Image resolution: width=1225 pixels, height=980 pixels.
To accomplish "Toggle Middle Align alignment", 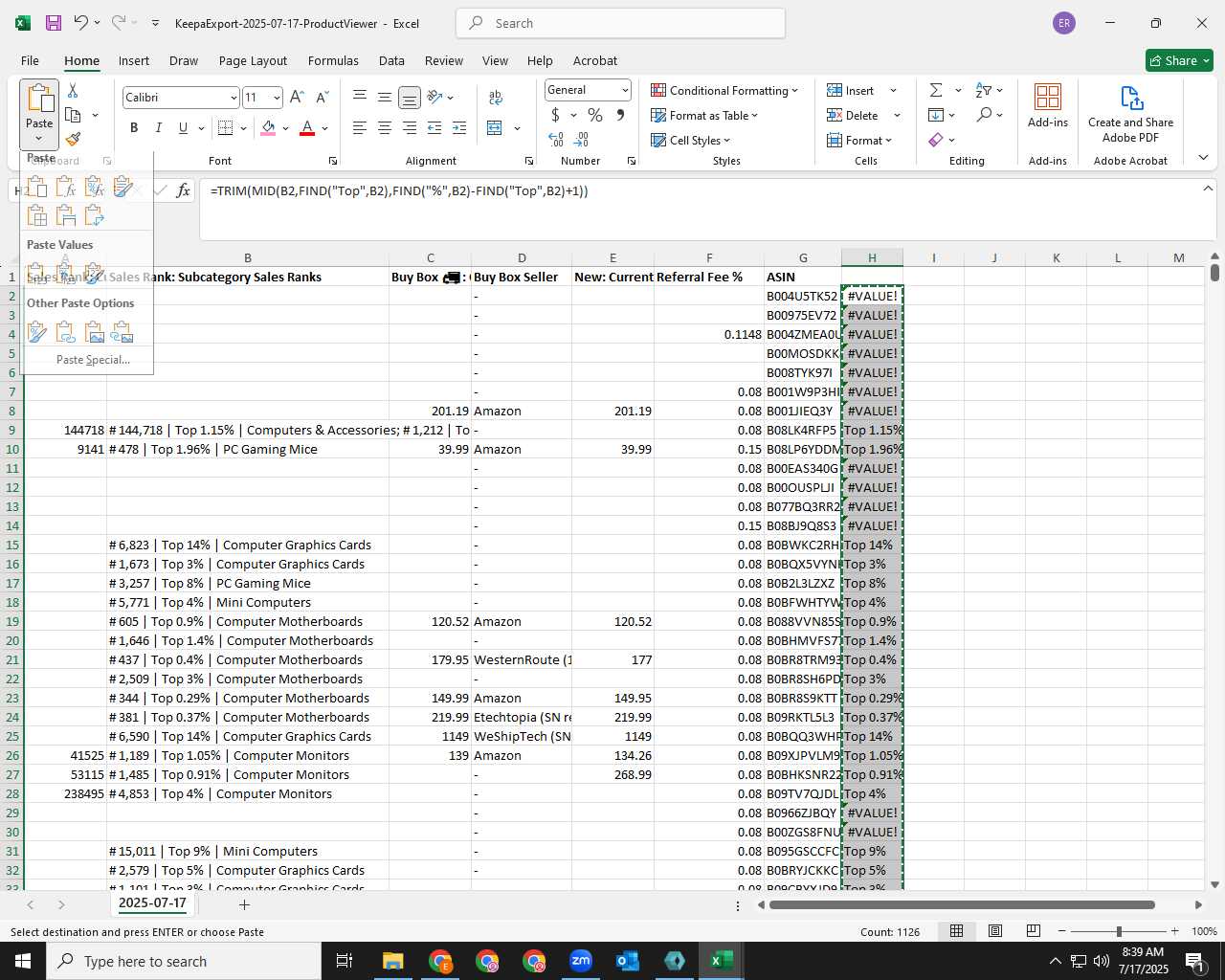I will pyautogui.click(x=384, y=97).
